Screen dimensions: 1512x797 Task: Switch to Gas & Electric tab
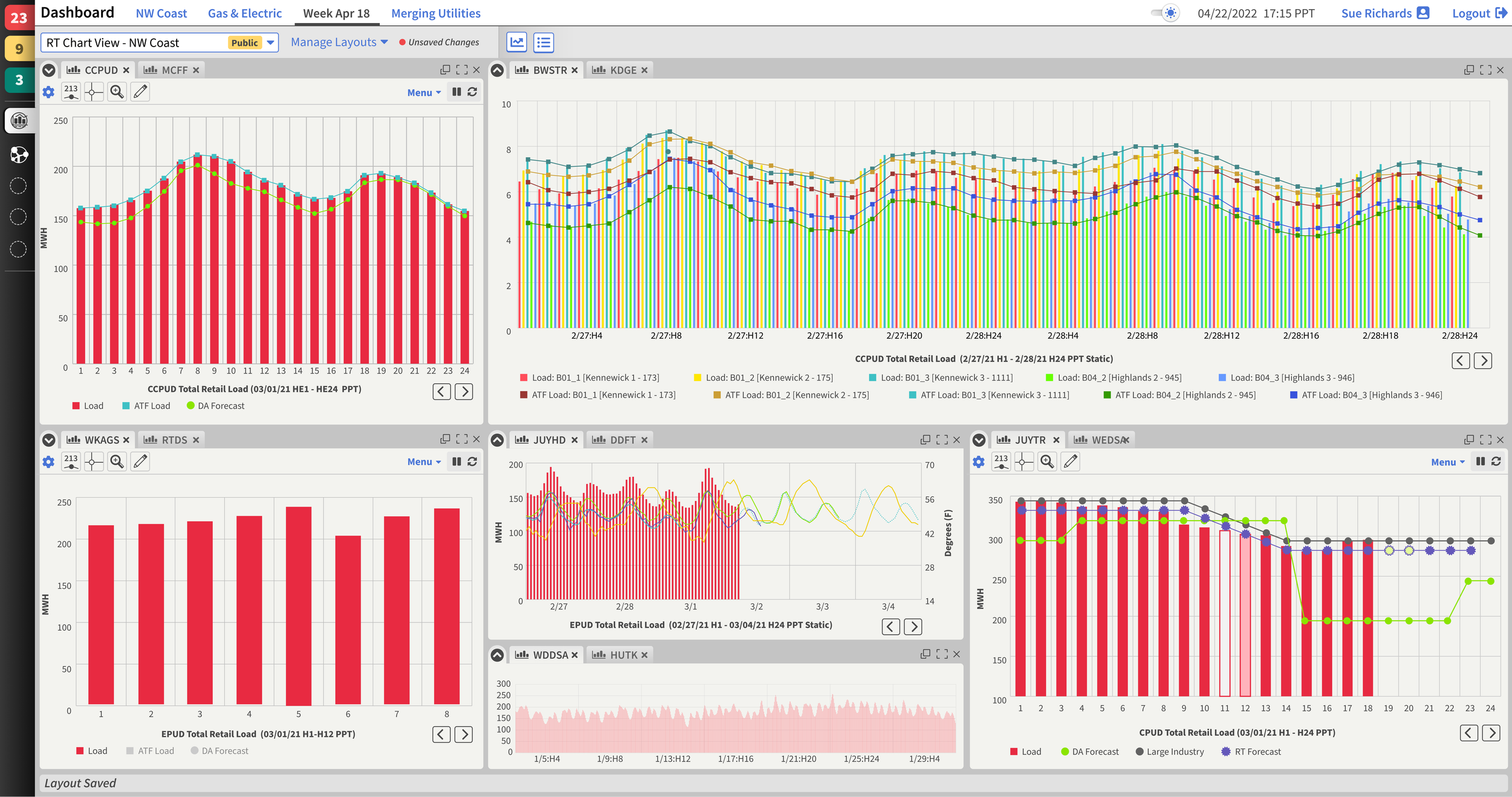coord(244,13)
